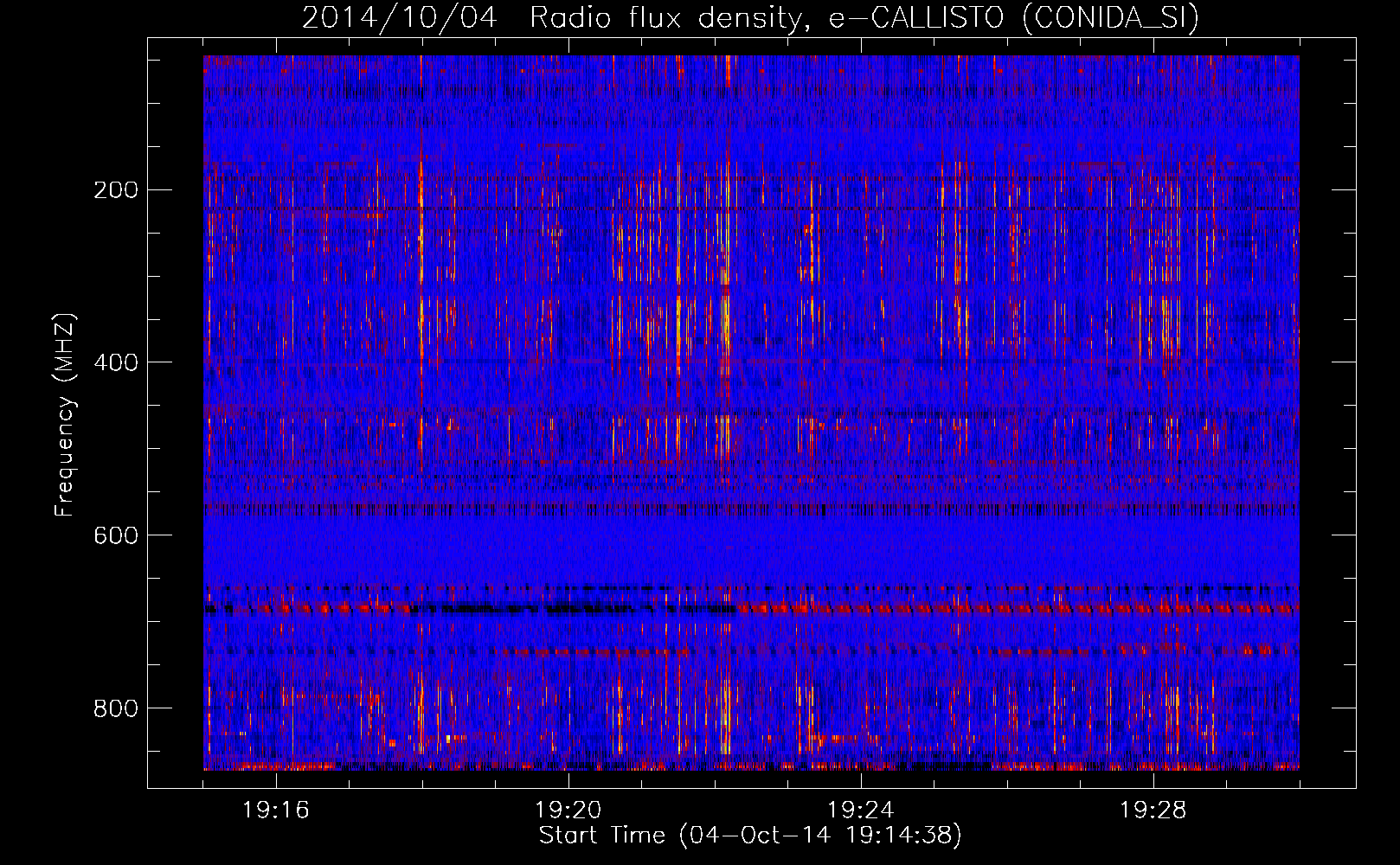This screenshot has width=1400, height=865.
Task: Click the 800 frequency tick label
Action: pyautogui.click(x=116, y=708)
